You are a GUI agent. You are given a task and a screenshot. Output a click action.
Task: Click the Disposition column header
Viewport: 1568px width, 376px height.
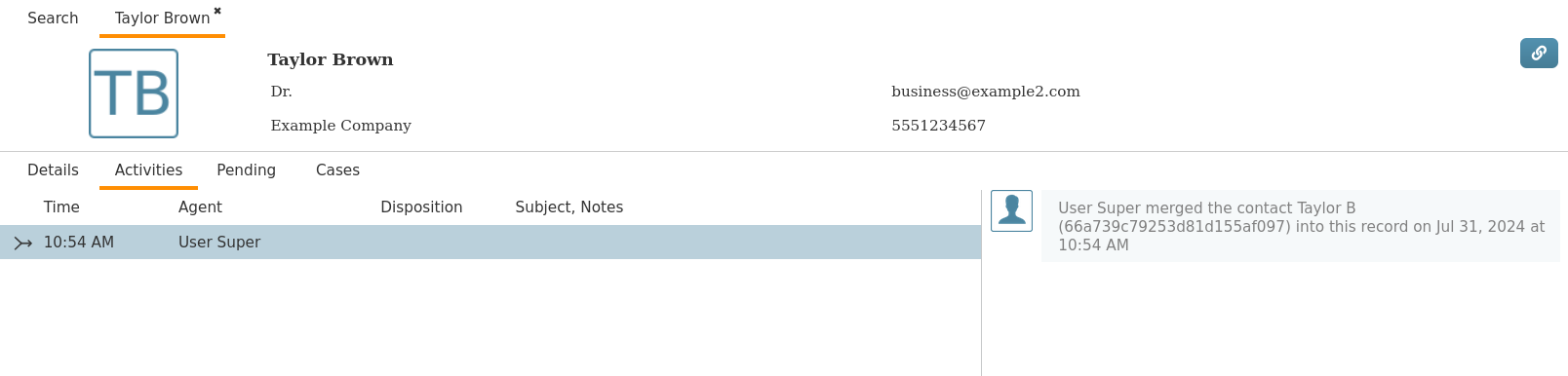pyautogui.click(x=421, y=207)
